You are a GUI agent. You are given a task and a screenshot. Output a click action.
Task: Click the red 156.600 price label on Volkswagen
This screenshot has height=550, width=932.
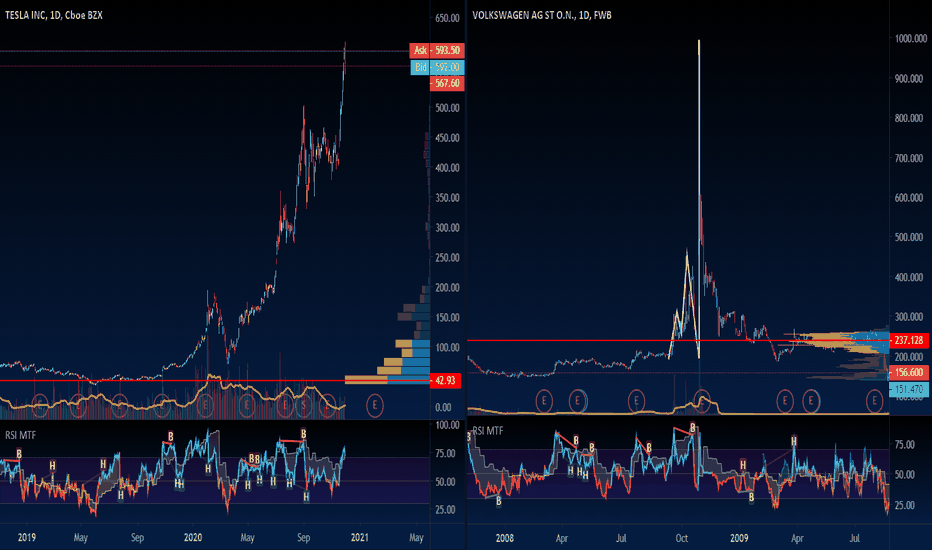[x=909, y=373]
